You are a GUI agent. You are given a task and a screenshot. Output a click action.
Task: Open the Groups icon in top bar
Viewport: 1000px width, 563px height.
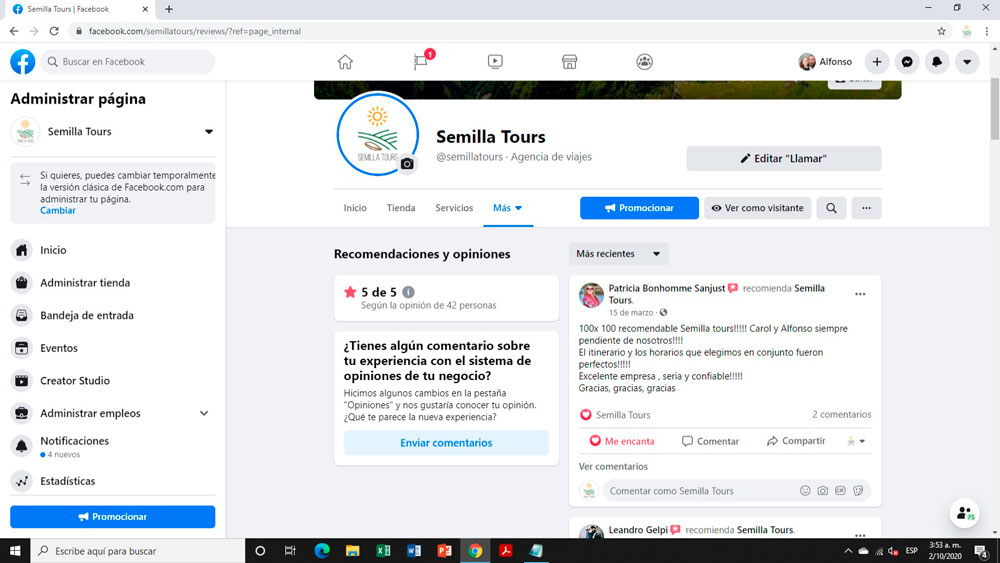pyautogui.click(x=644, y=62)
